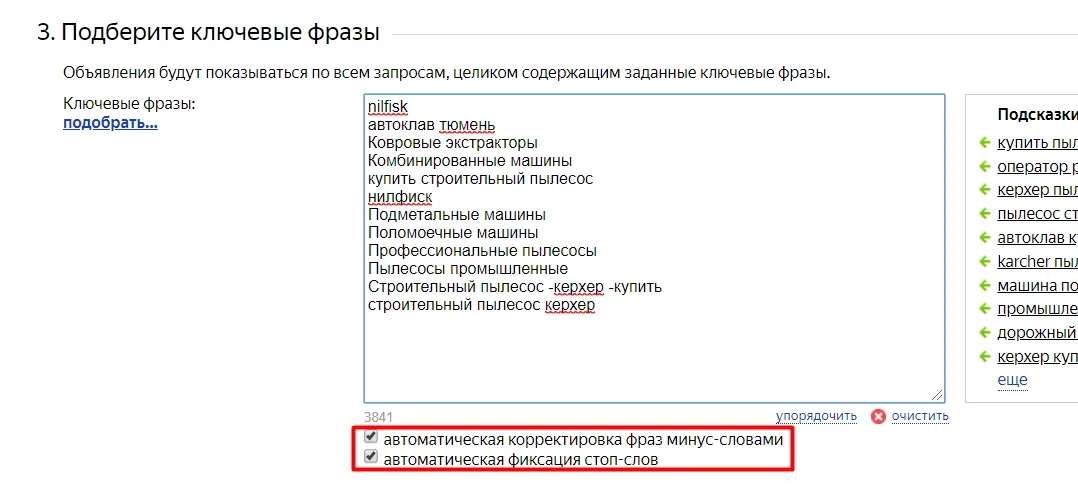The width and height of the screenshot is (1078, 492).
Task: Click the "Профессиональные пылесосы" phrase line
Action: click(482, 251)
